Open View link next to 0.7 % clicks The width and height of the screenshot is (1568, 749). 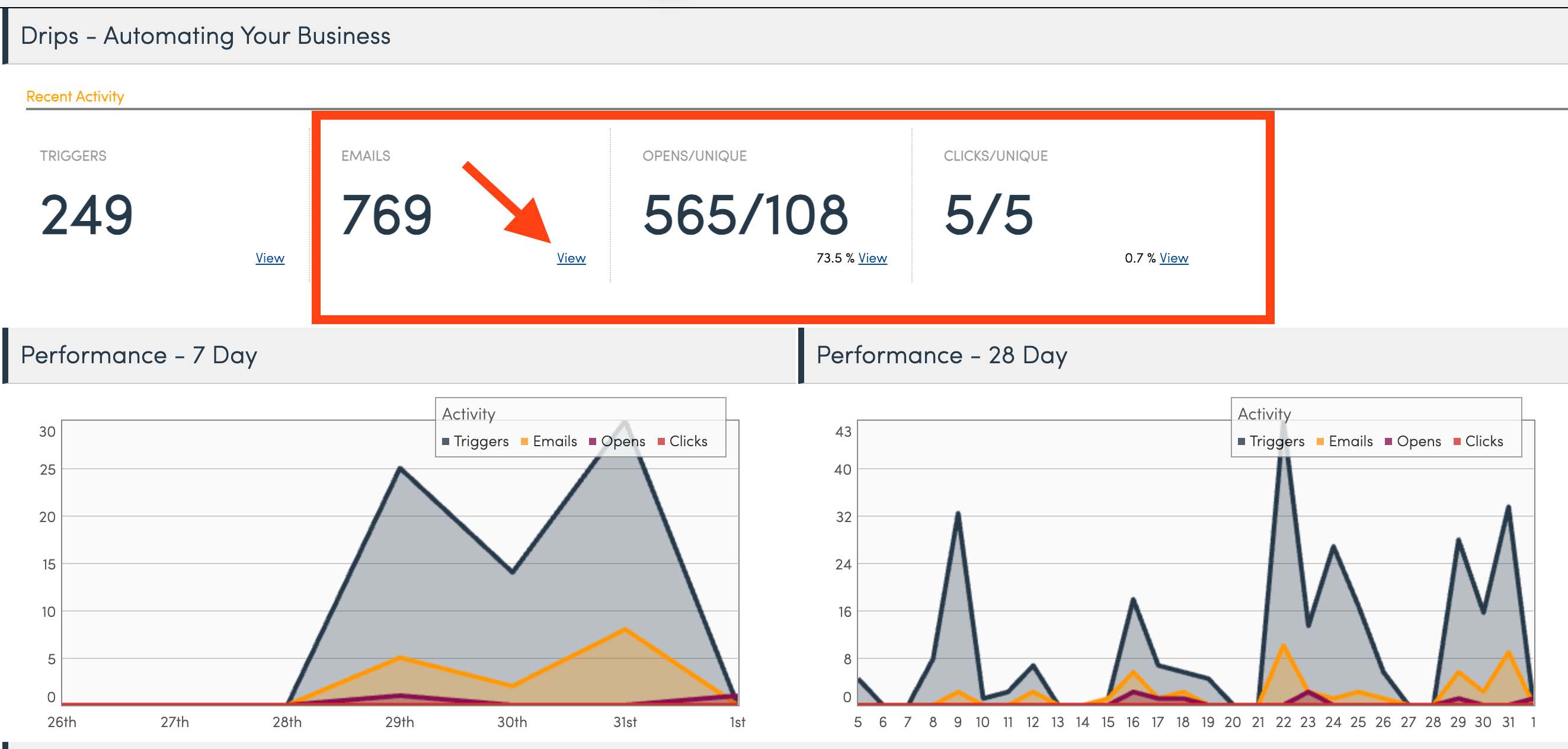pyautogui.click(x=1173, y=258)
